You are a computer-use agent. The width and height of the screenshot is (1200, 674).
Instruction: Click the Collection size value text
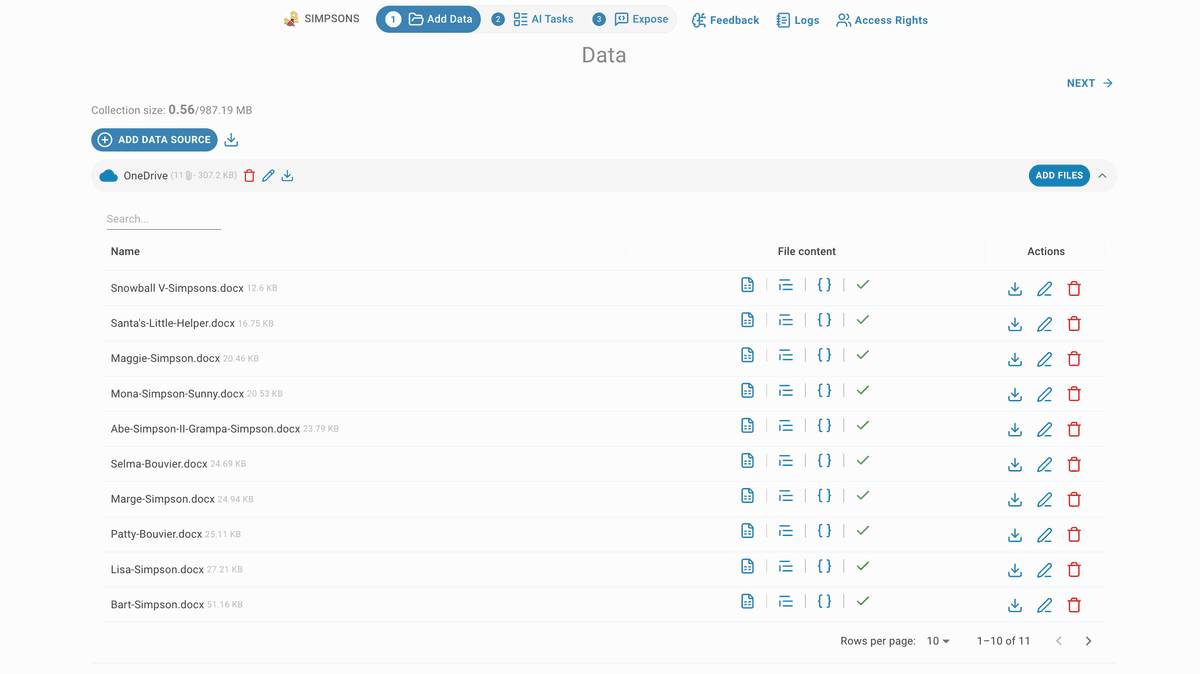(210, 110)
